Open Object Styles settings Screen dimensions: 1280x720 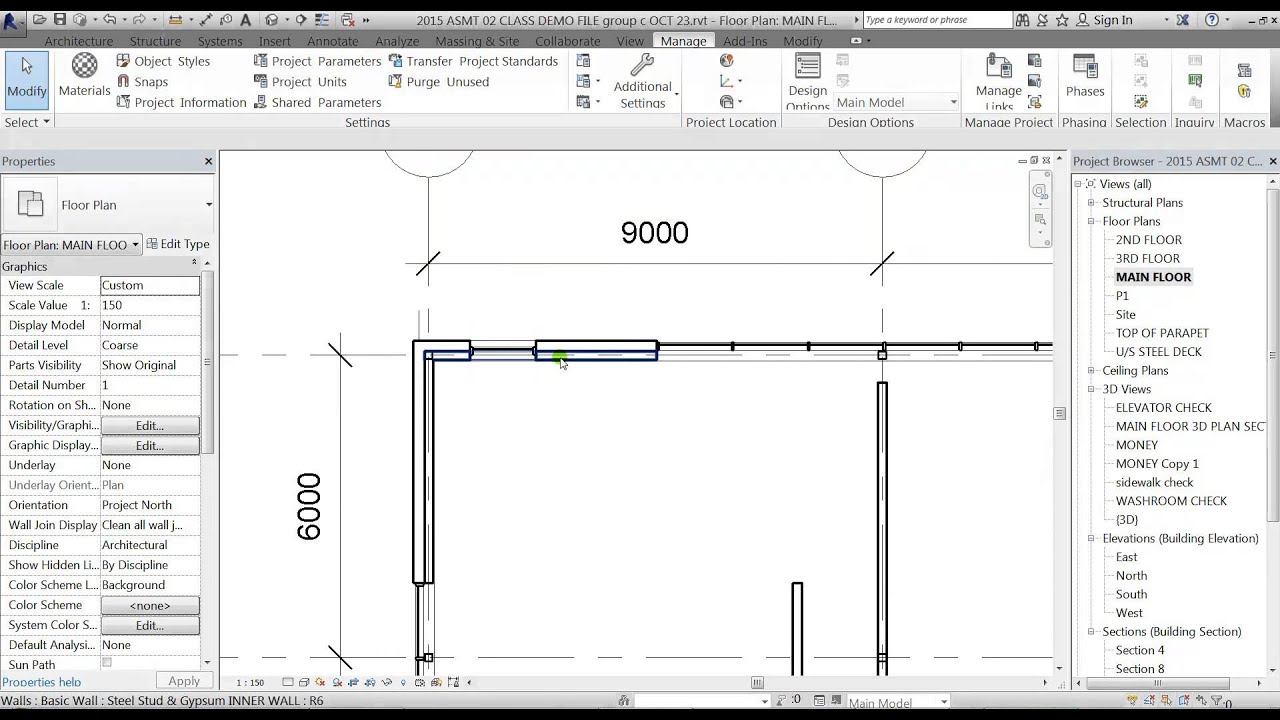(163, 61)
